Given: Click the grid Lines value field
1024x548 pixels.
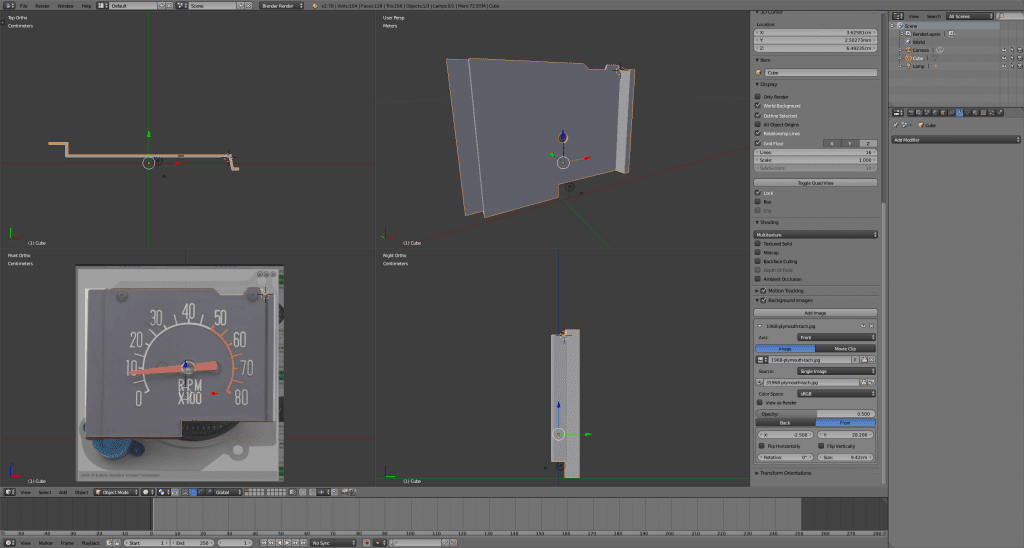Looking at the screenshot, I should [815, 152].
